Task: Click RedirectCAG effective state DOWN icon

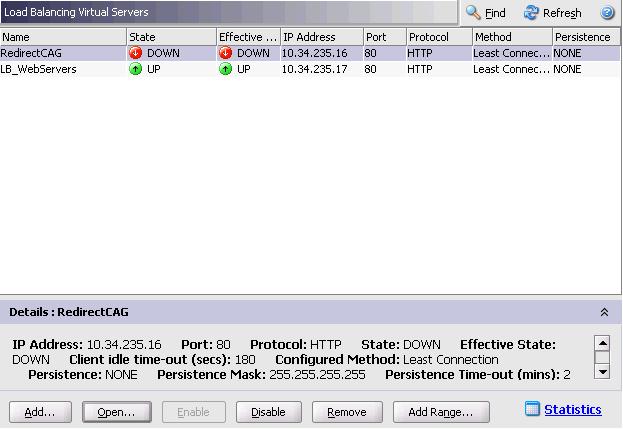Action: [226, 53]
